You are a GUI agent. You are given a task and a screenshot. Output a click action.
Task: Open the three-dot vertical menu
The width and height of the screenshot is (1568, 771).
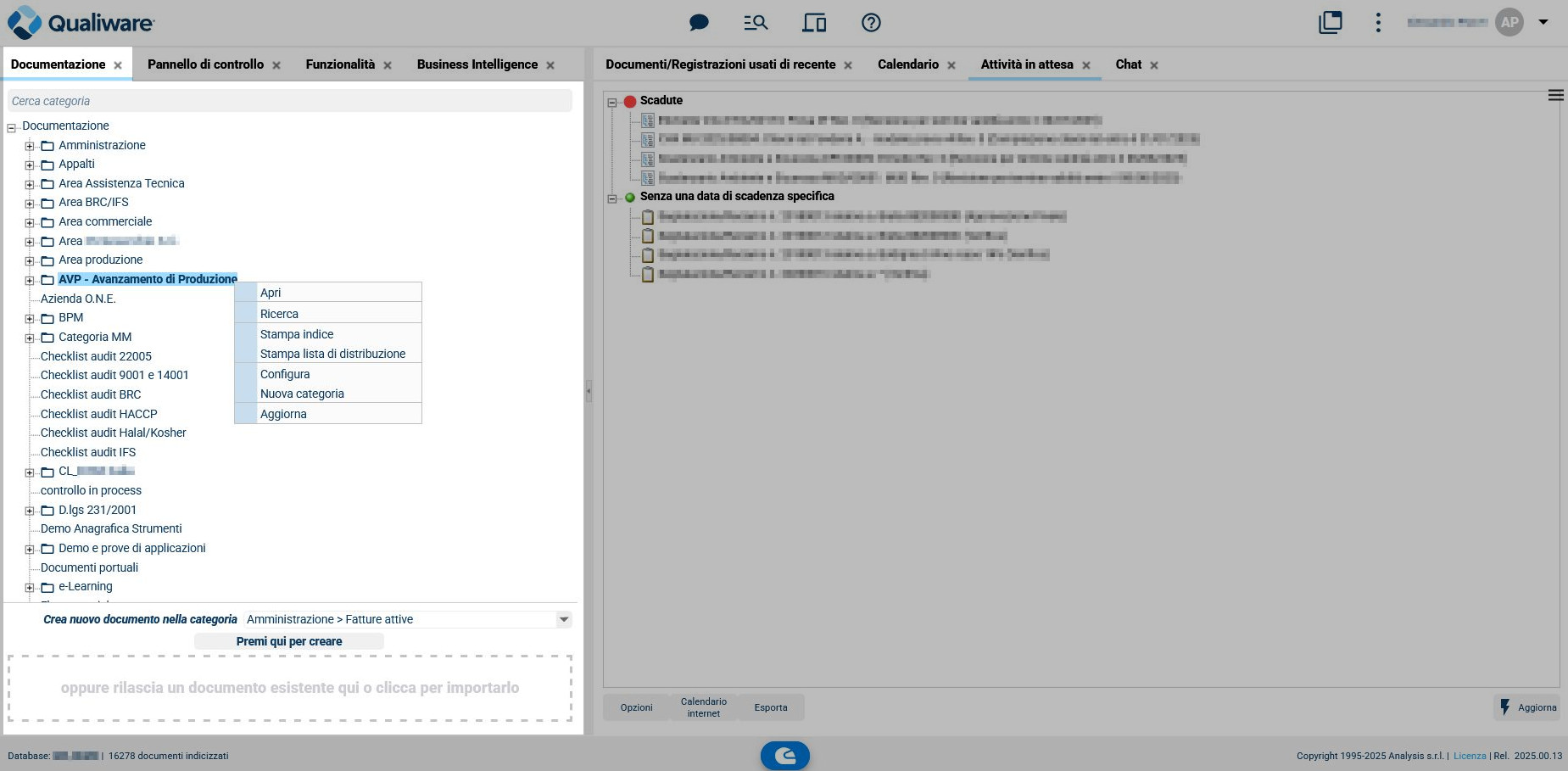1378,23
